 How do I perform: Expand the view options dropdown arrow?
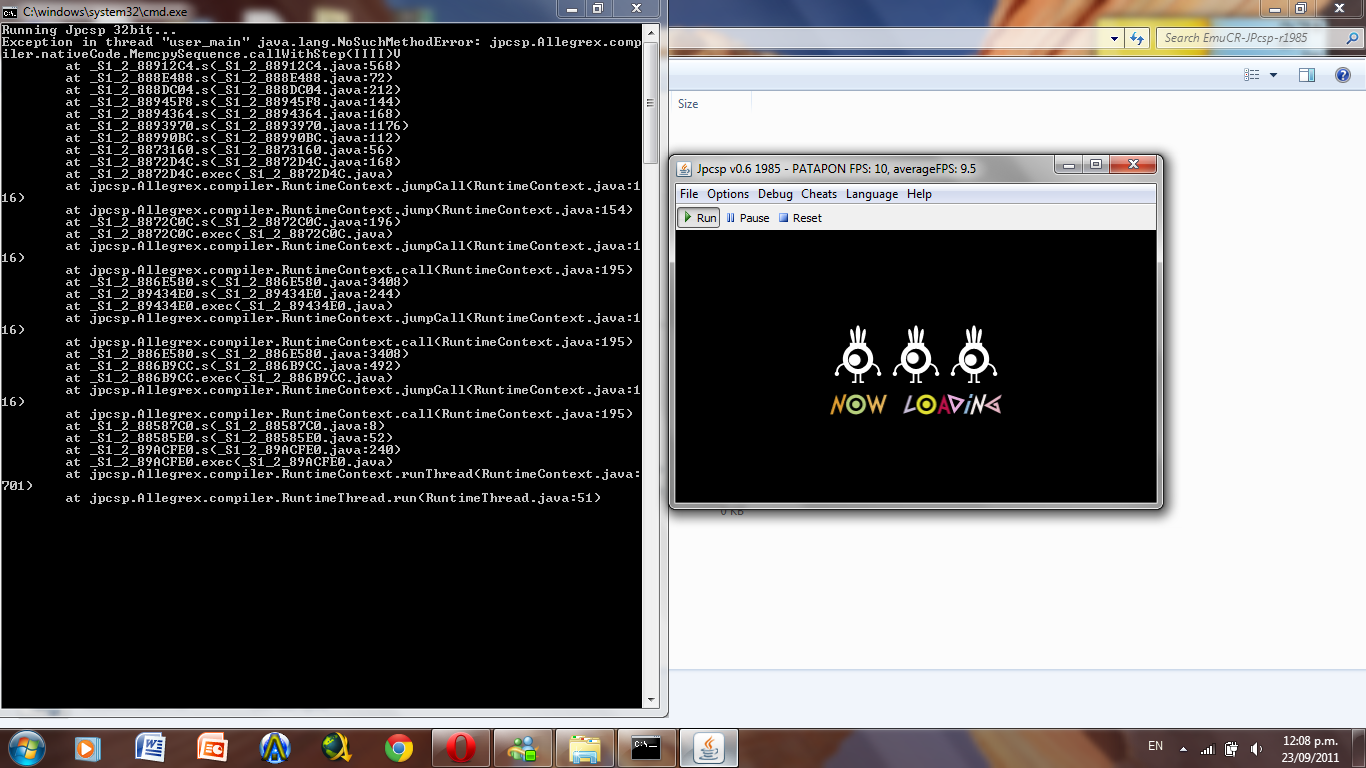1273,75
